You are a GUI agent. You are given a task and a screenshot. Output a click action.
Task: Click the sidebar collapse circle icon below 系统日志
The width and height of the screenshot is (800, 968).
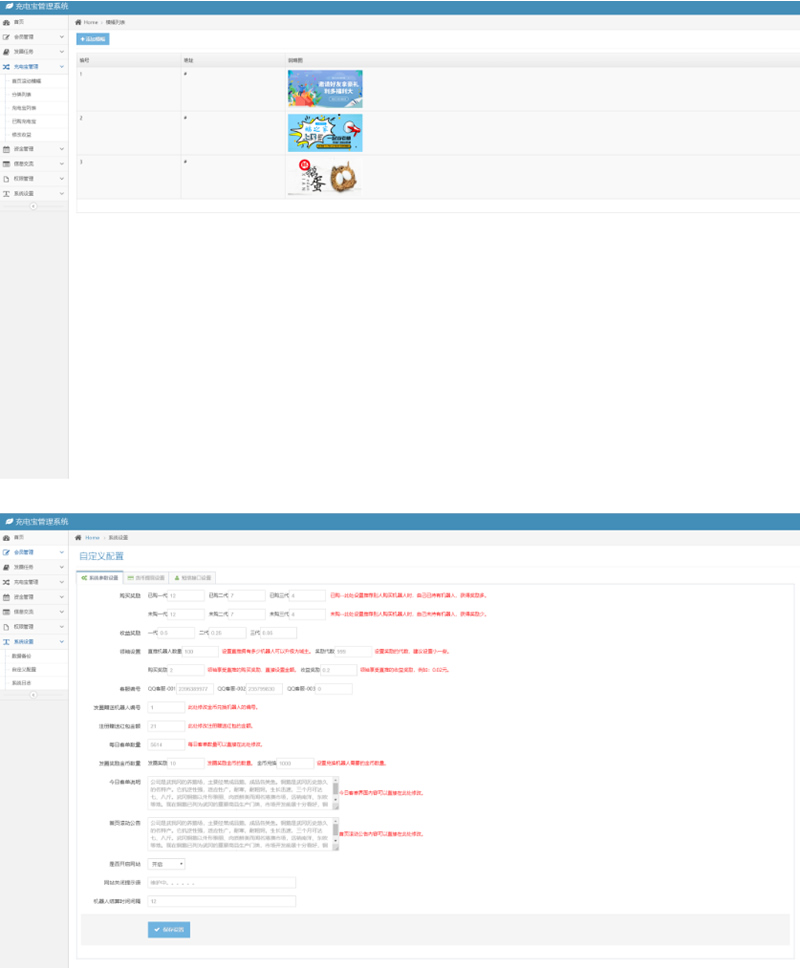(33, 694)
